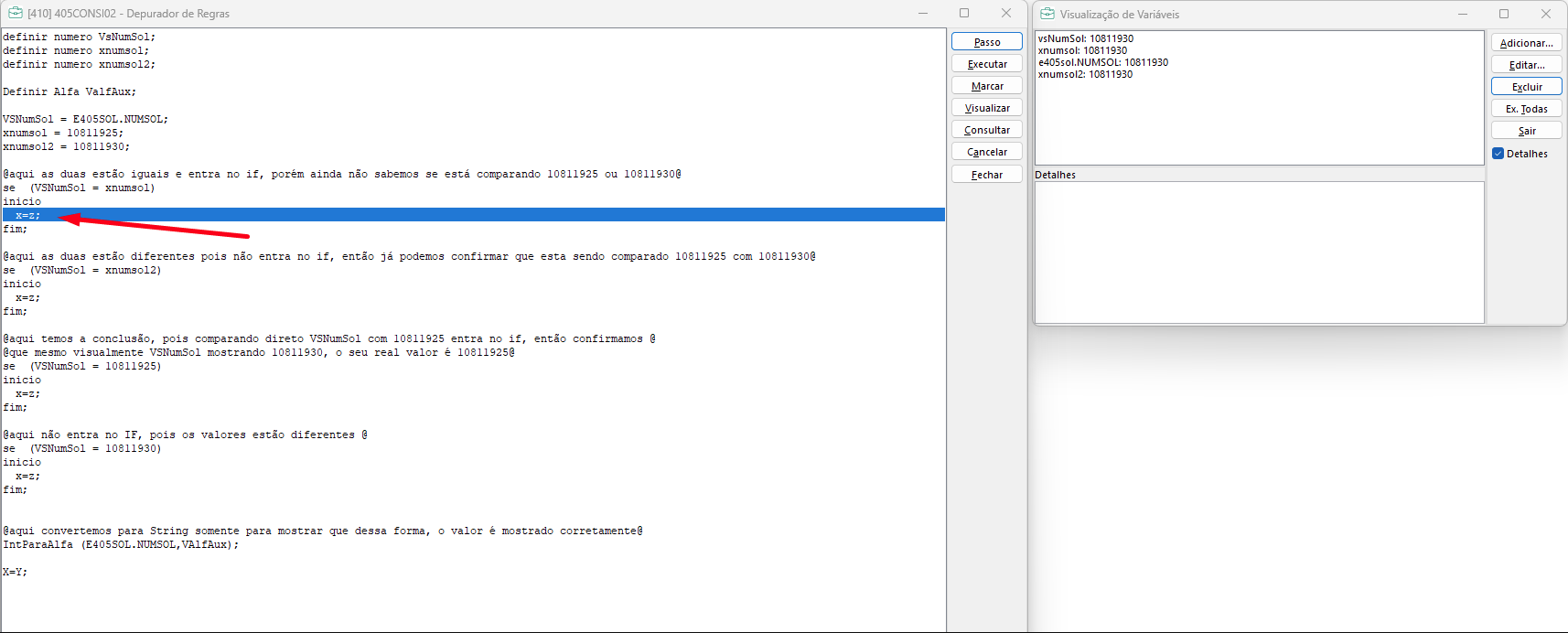This screenshot has width=1568, height=633.
Task: Click the Visualização de Variáveis window icon
Action: click(x=1047, y=14)
